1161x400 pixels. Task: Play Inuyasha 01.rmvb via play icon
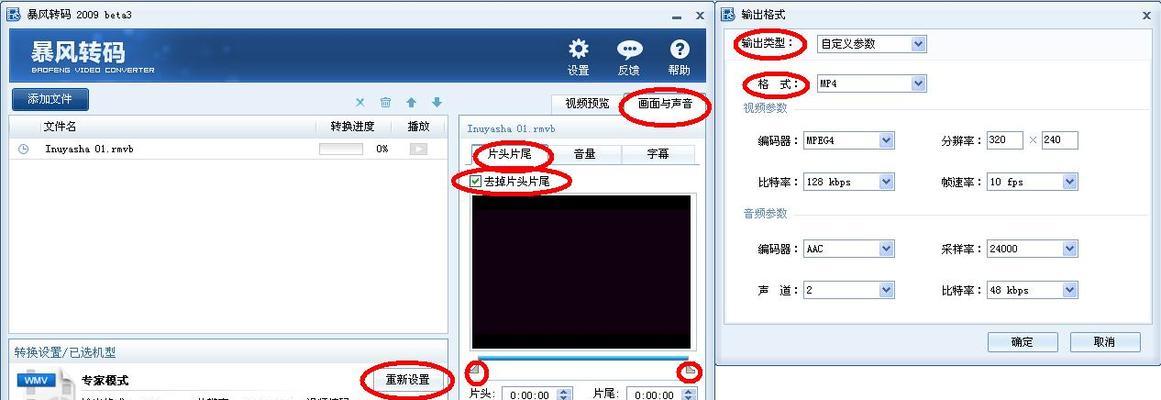click(418, 149)
